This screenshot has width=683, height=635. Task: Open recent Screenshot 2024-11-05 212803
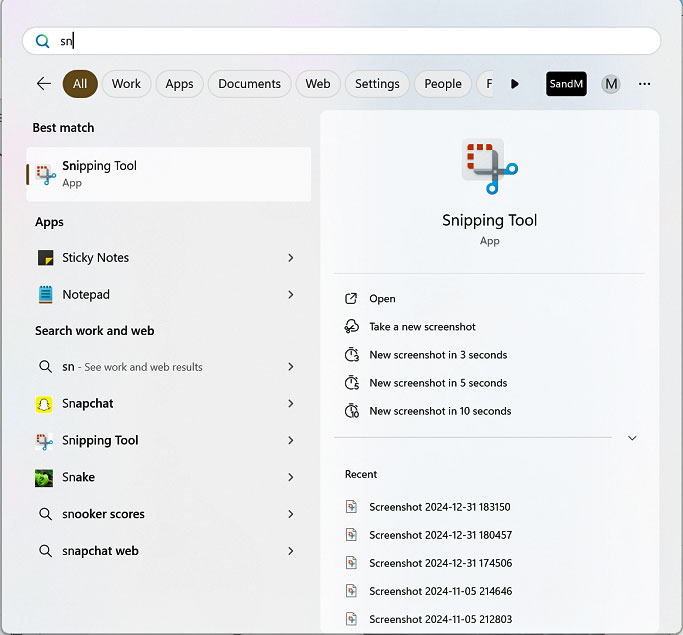pos(441,619)
